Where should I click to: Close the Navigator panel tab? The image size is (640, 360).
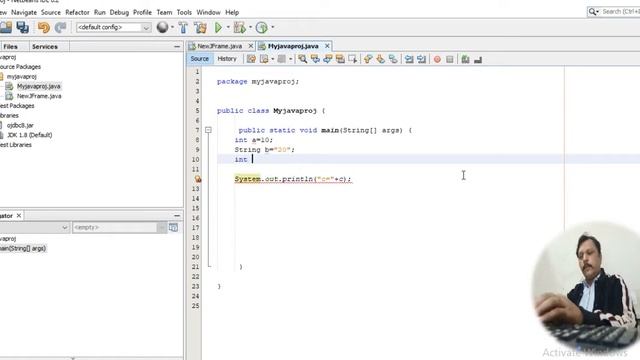(19, 216)
